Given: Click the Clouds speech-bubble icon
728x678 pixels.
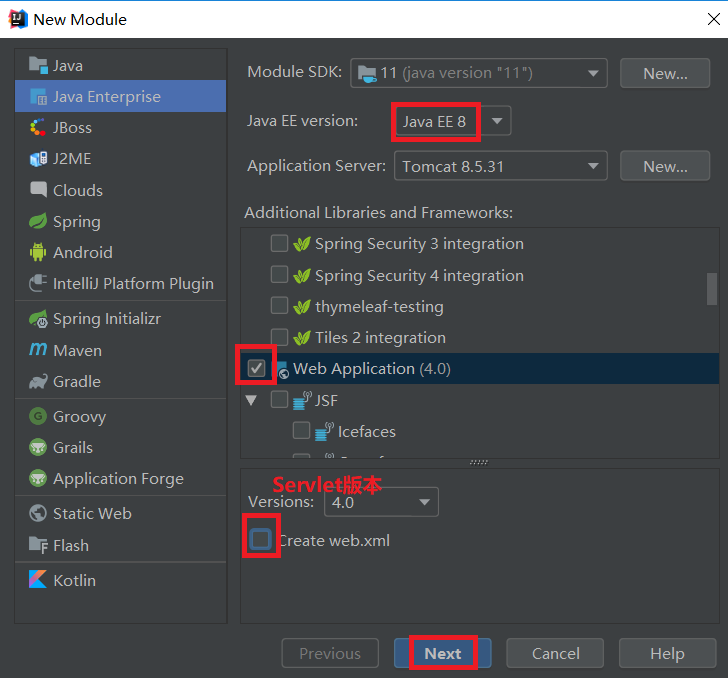Looking at the screenshot, I should tap(38, 189).
